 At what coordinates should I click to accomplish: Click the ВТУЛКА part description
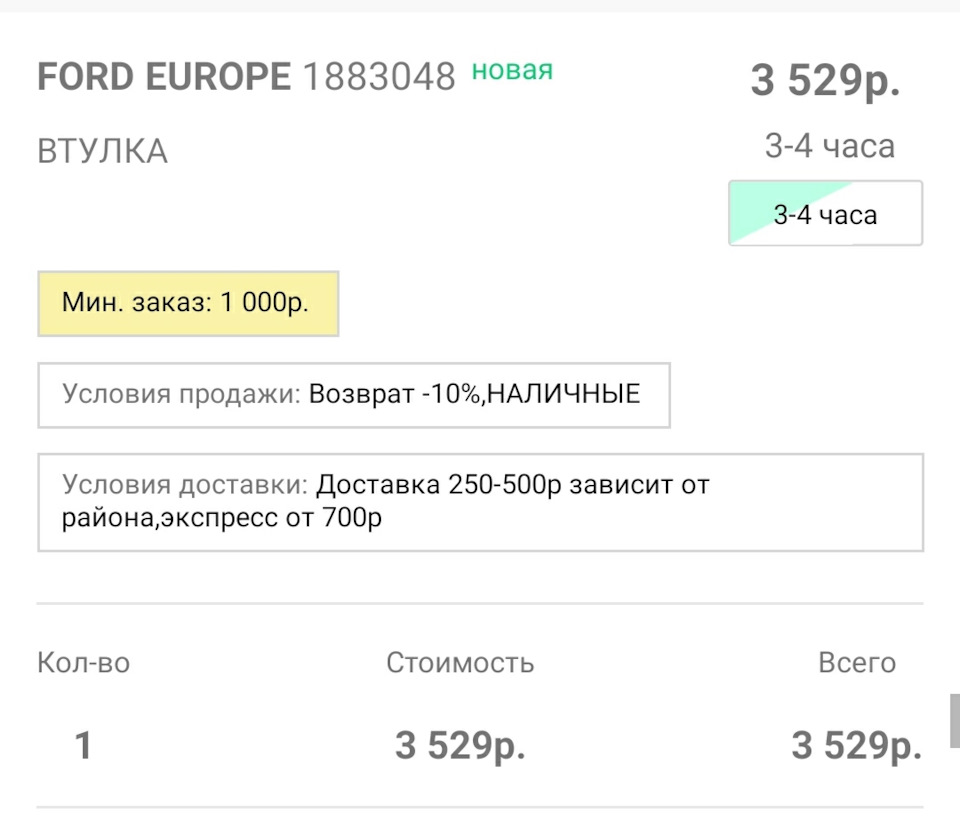[102, 152]
